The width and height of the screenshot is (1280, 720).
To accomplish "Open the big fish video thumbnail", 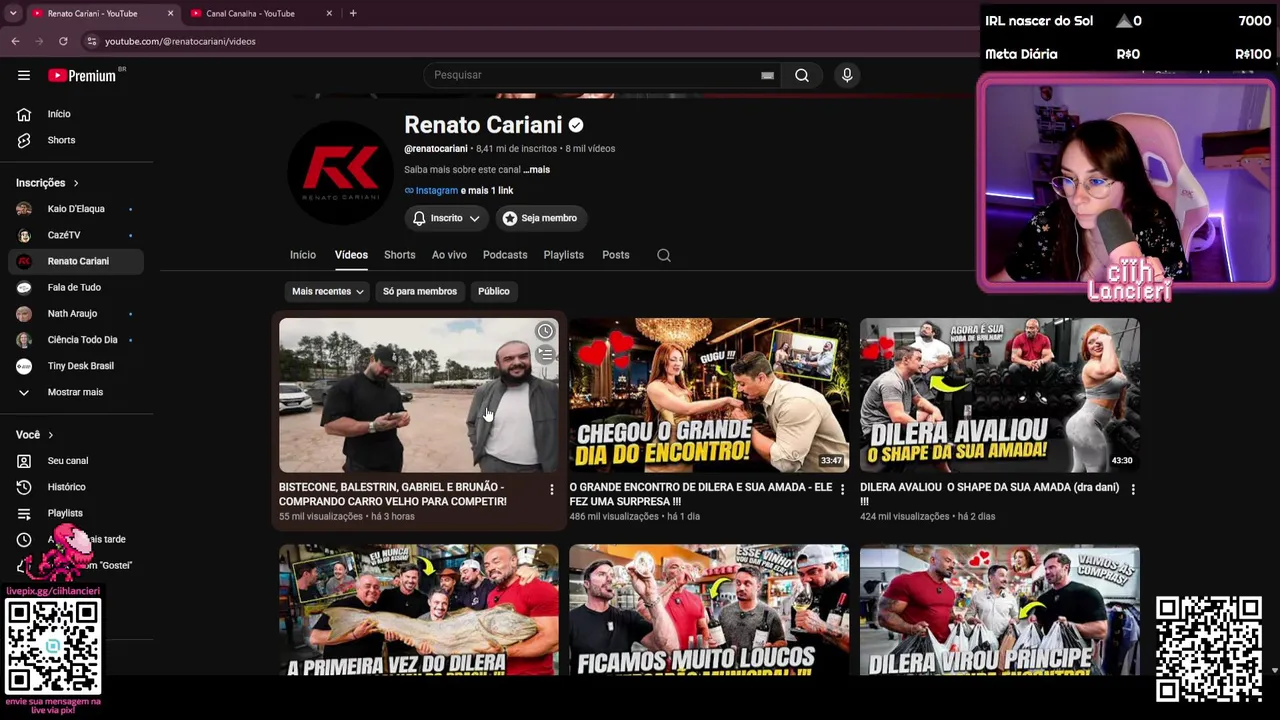I will [x=419, y=610].
